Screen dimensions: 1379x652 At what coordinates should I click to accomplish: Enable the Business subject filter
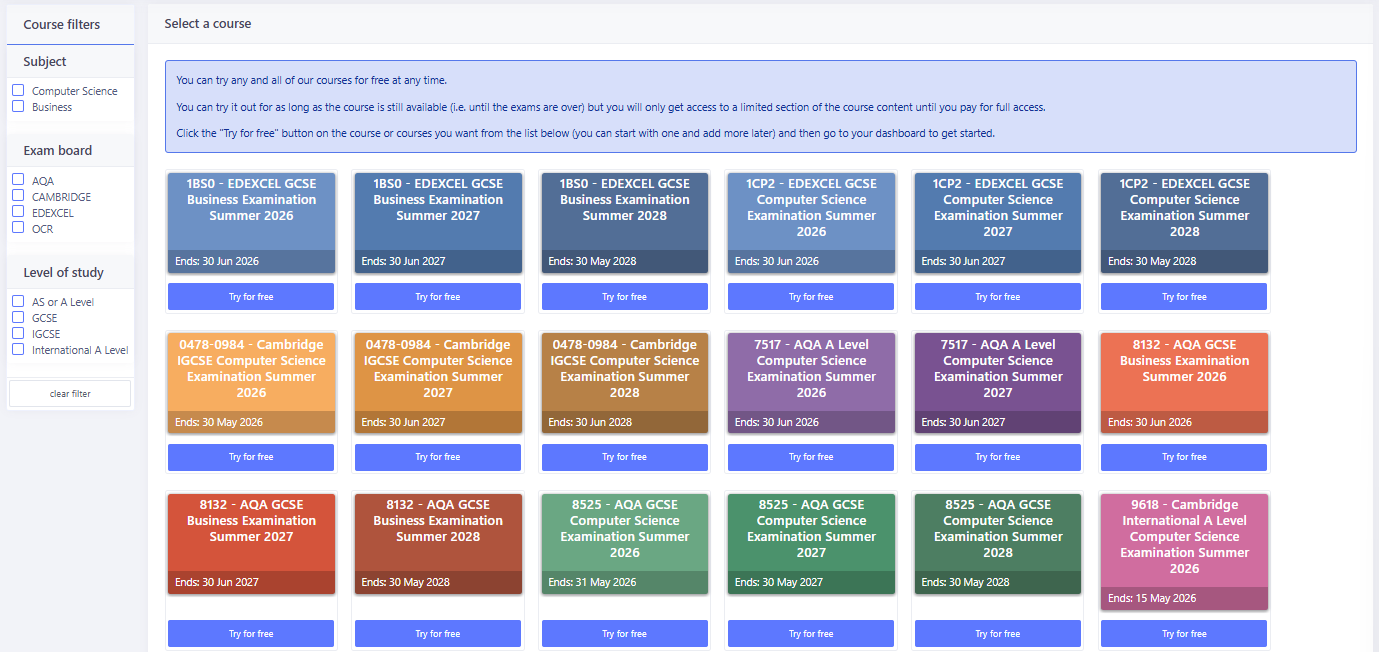click(x=18, y=106)
